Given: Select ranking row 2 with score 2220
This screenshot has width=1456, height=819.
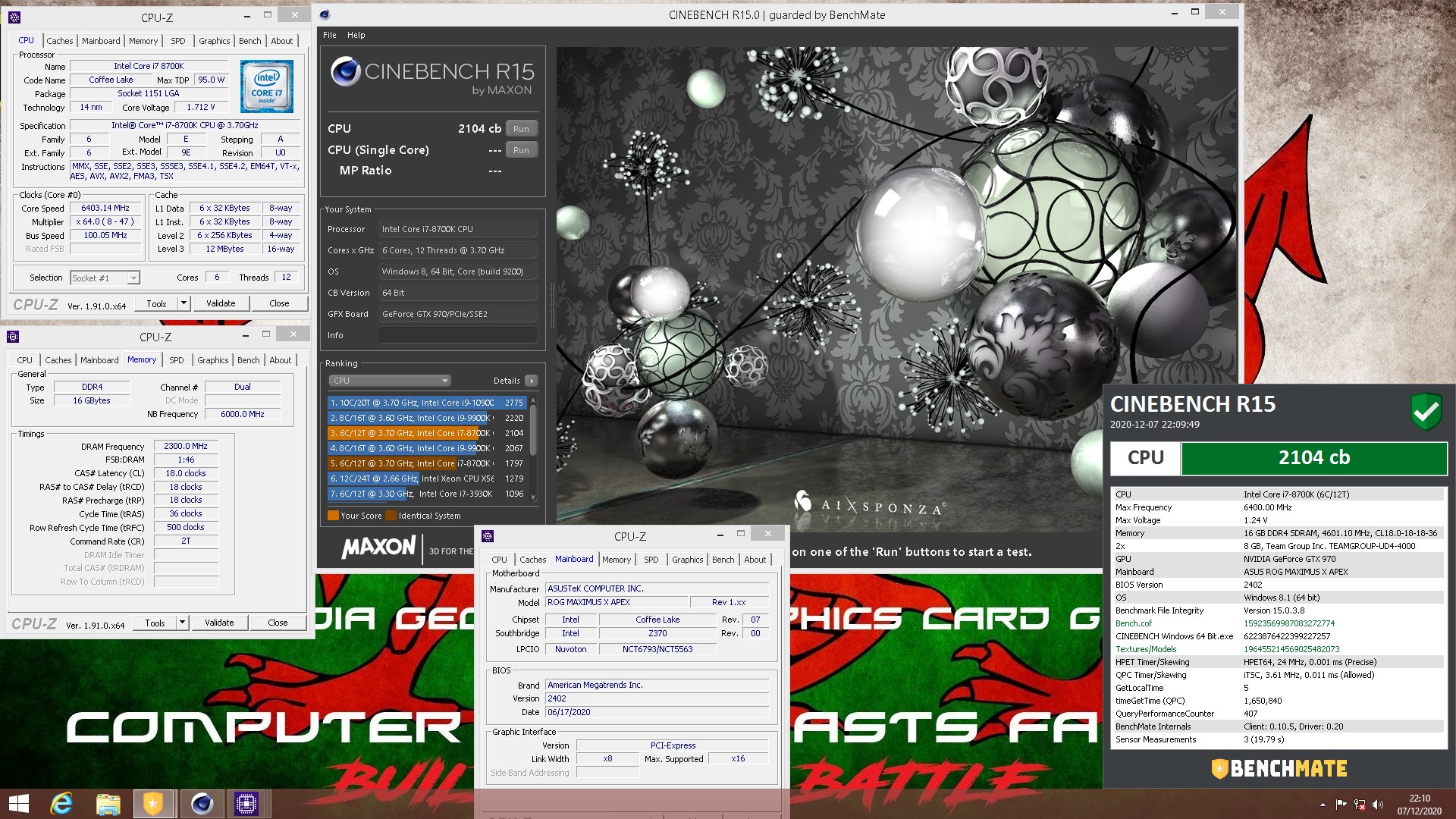Looking at the screenshot, I should [x=427, y=418].
